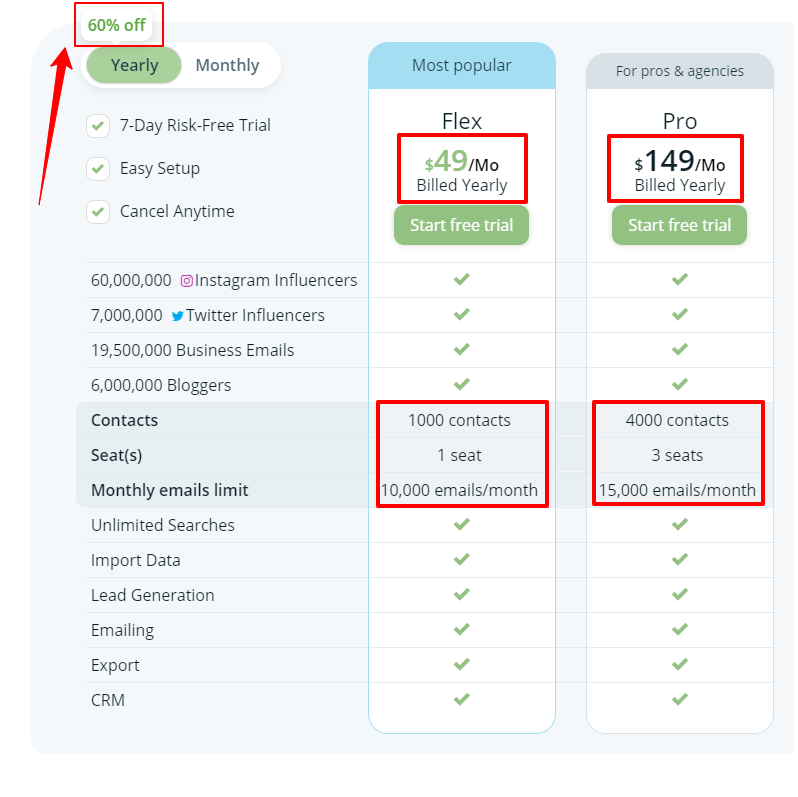
Task: Start free trial for Pro plan
Action: (x=679, y=225)
